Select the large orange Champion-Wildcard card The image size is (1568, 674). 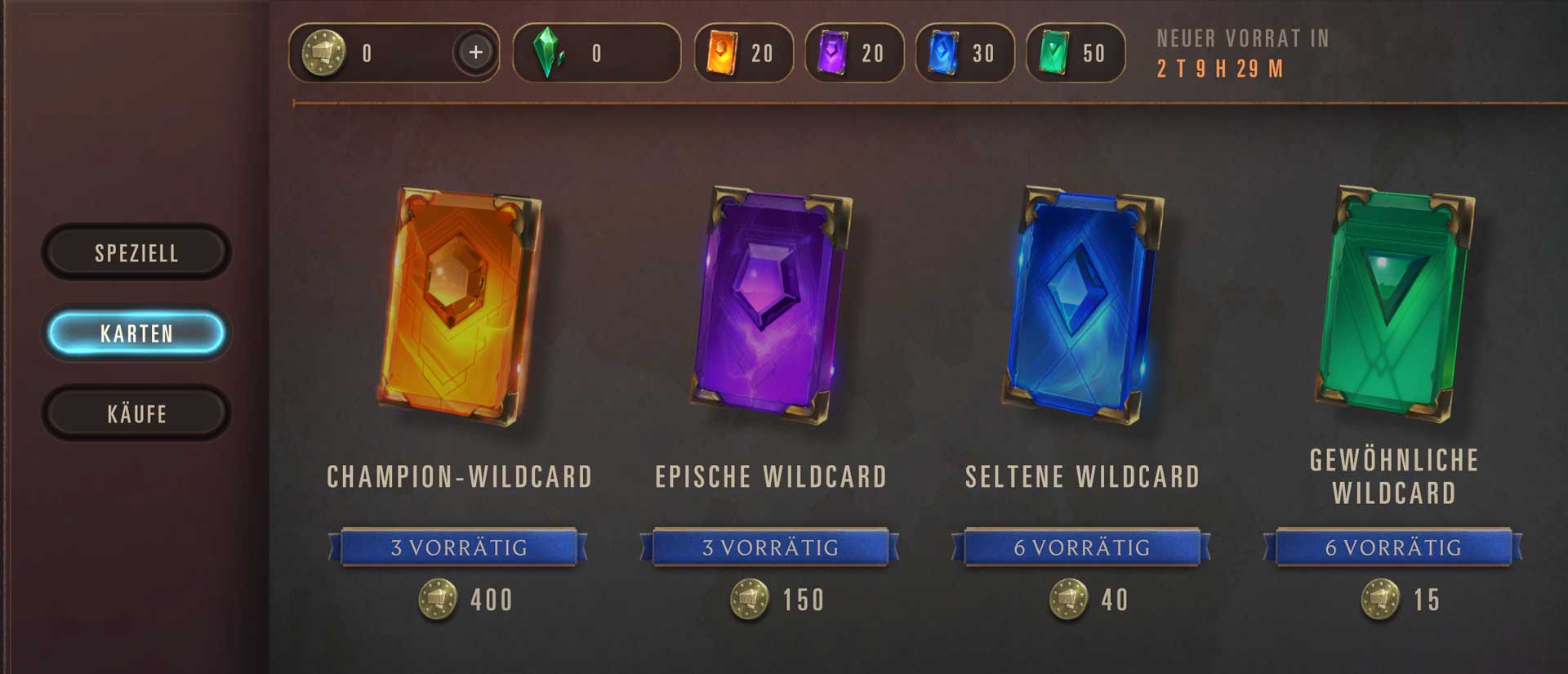coord(459,306)
